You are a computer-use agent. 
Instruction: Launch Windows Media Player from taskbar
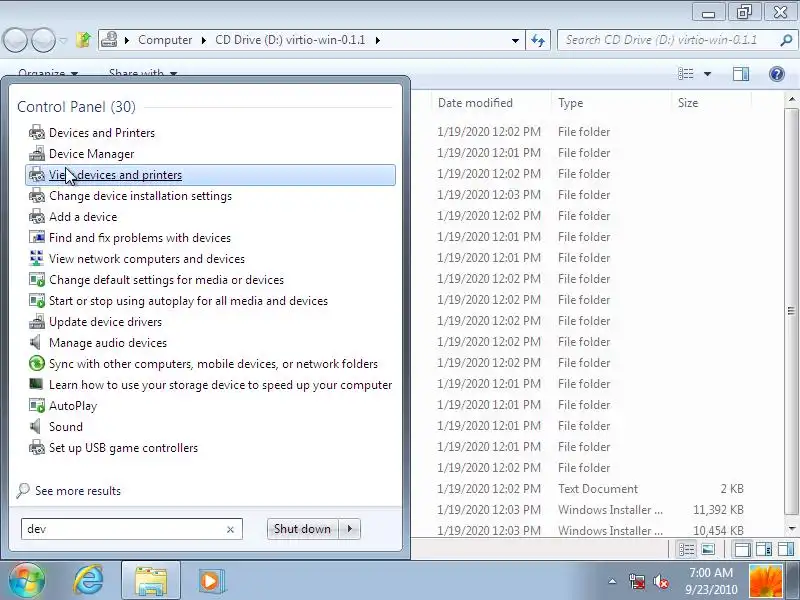pyautogui.click(x=211, y=581)
